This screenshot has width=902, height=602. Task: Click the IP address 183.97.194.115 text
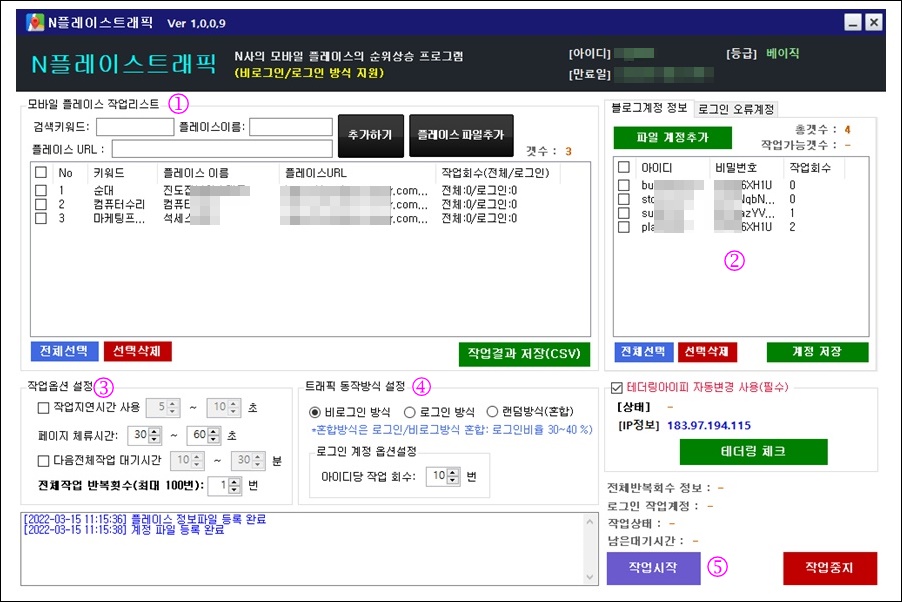[x=709, y=426]
